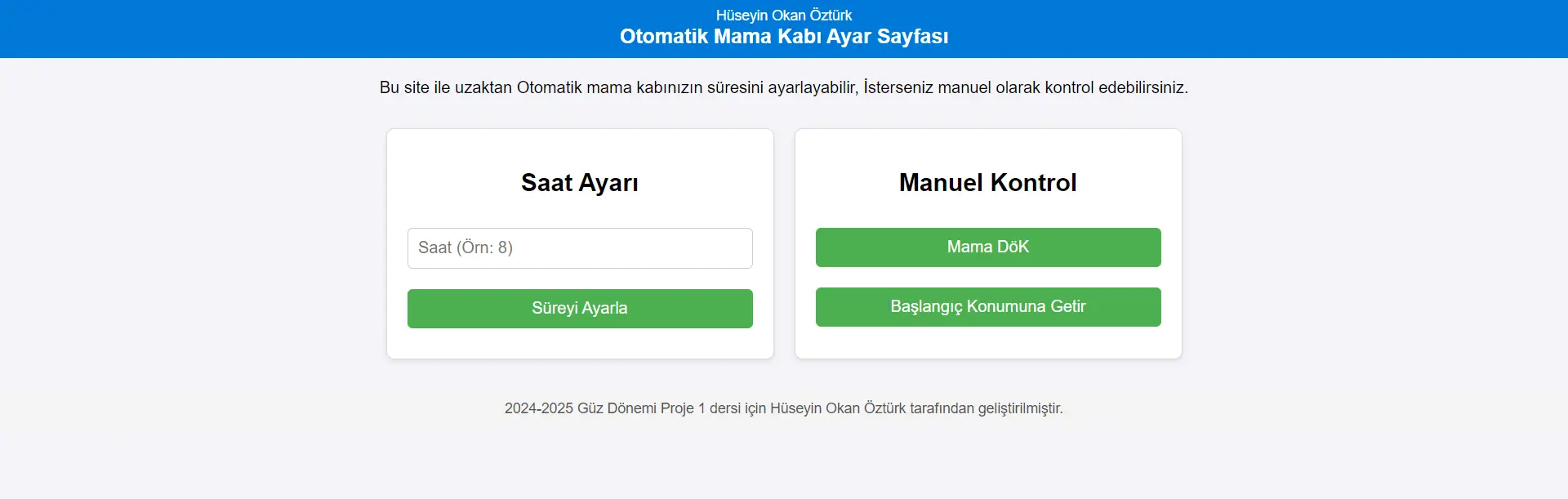Click the word "İsterseniz" in the description

click(898, 87)
